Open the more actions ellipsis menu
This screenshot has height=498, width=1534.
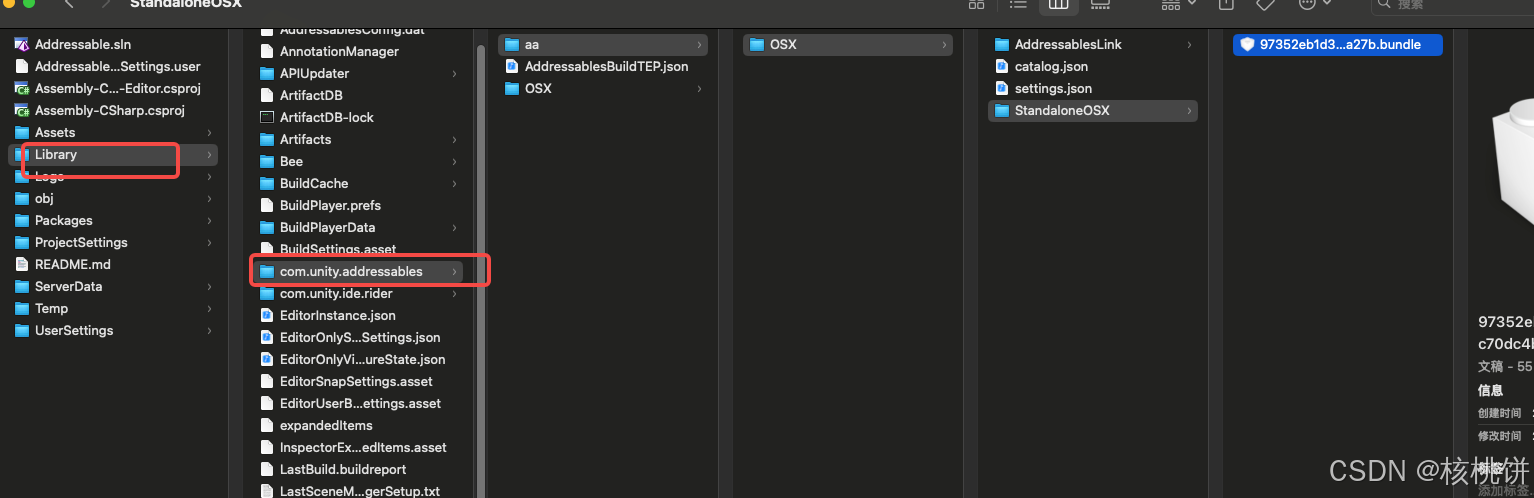[x=1314, y=4]
